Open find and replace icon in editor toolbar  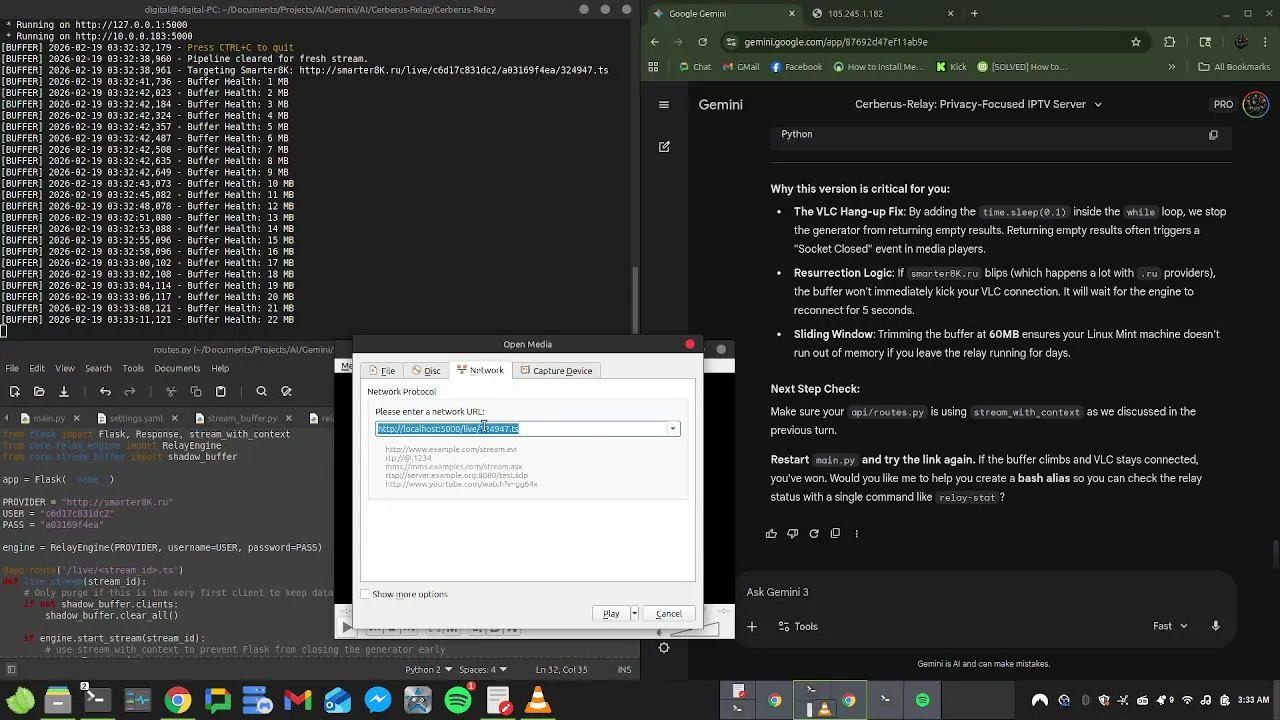[x=287, y=391]
